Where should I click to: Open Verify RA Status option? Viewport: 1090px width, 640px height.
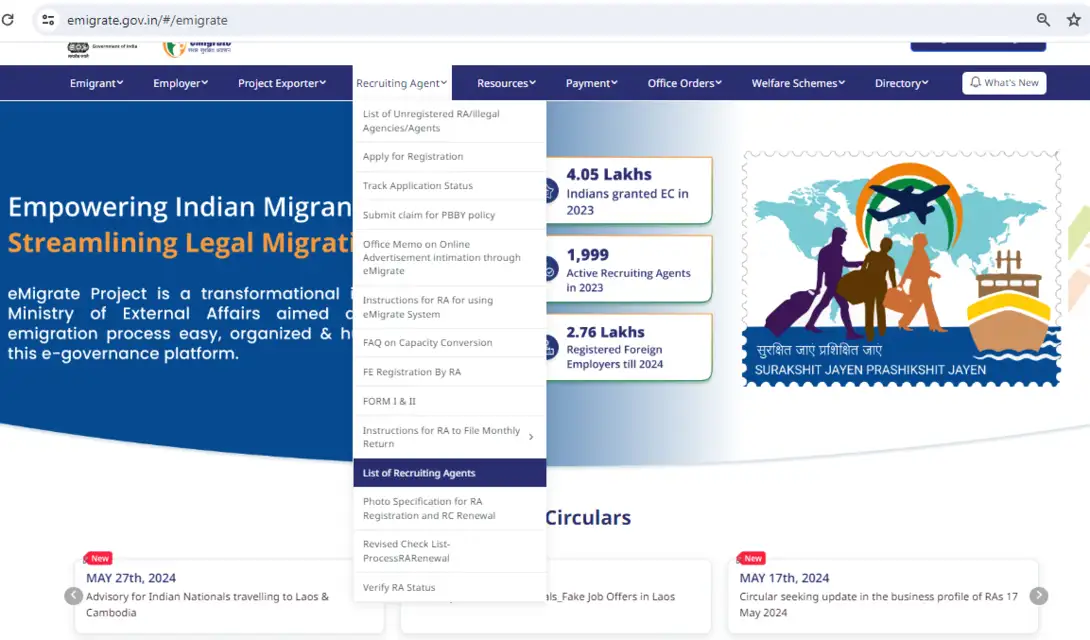[x=399, y=588]
